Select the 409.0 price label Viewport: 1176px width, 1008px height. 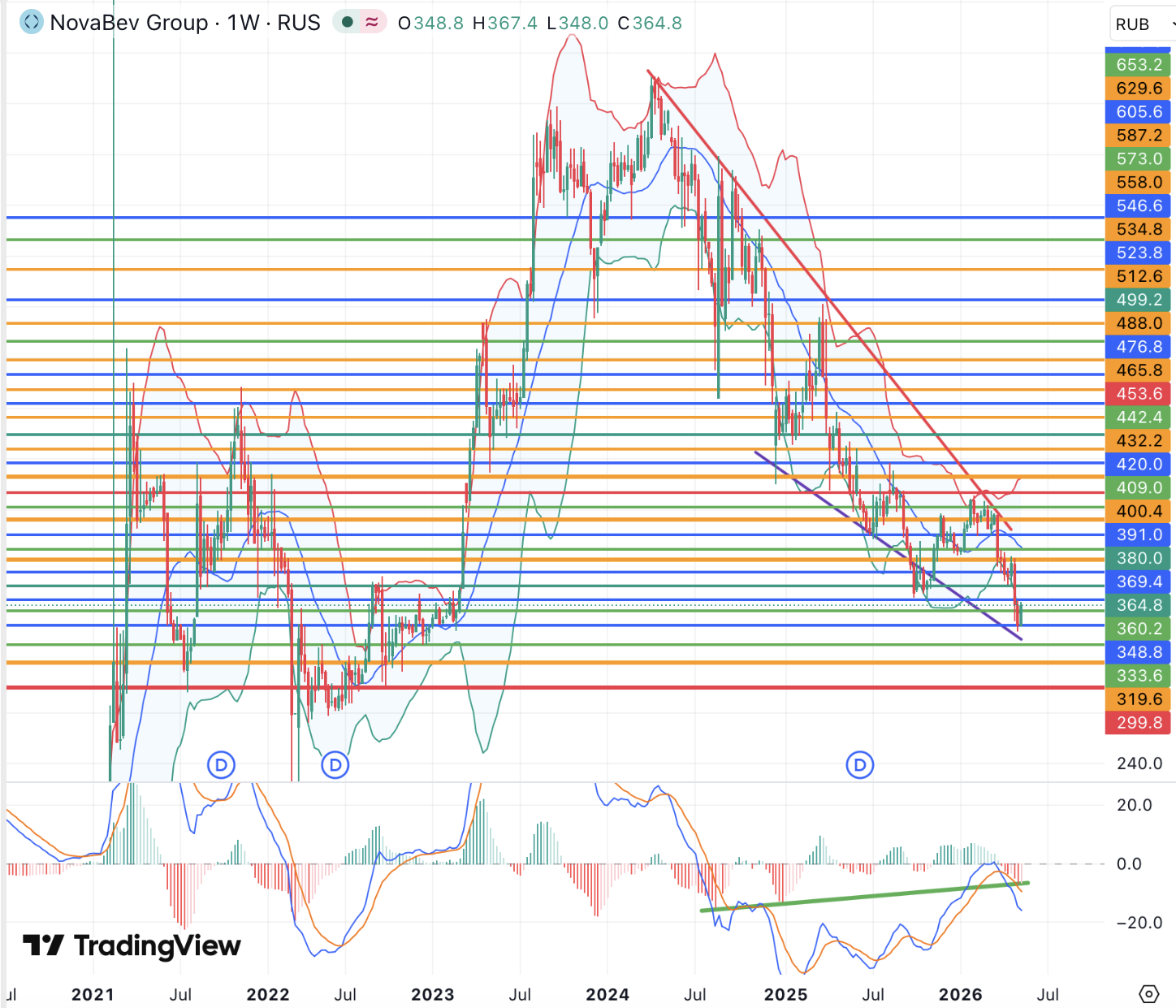[1138, 488]
